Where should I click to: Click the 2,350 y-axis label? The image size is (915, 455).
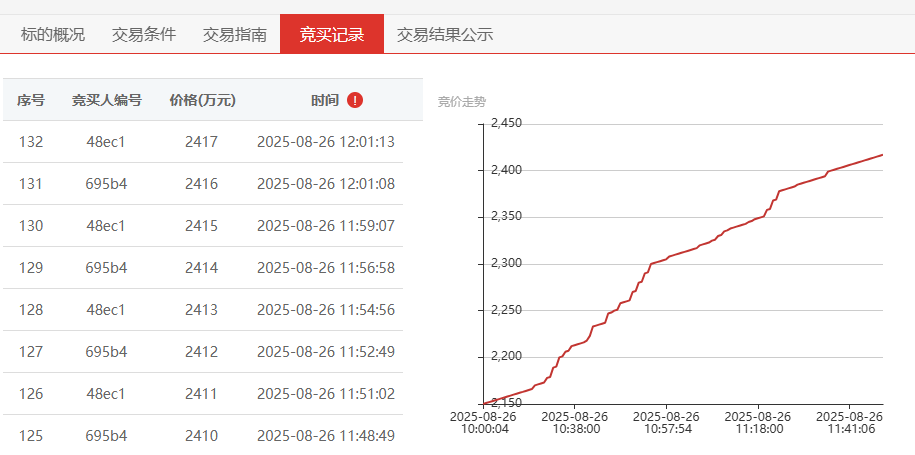pyautogui.click(x=507, y=216)
